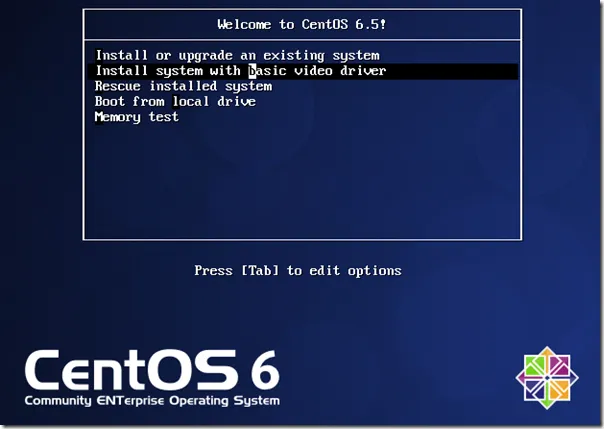Choose "Install system with basic video driver"
The image size is (604, 429).
tap(302, 71)
